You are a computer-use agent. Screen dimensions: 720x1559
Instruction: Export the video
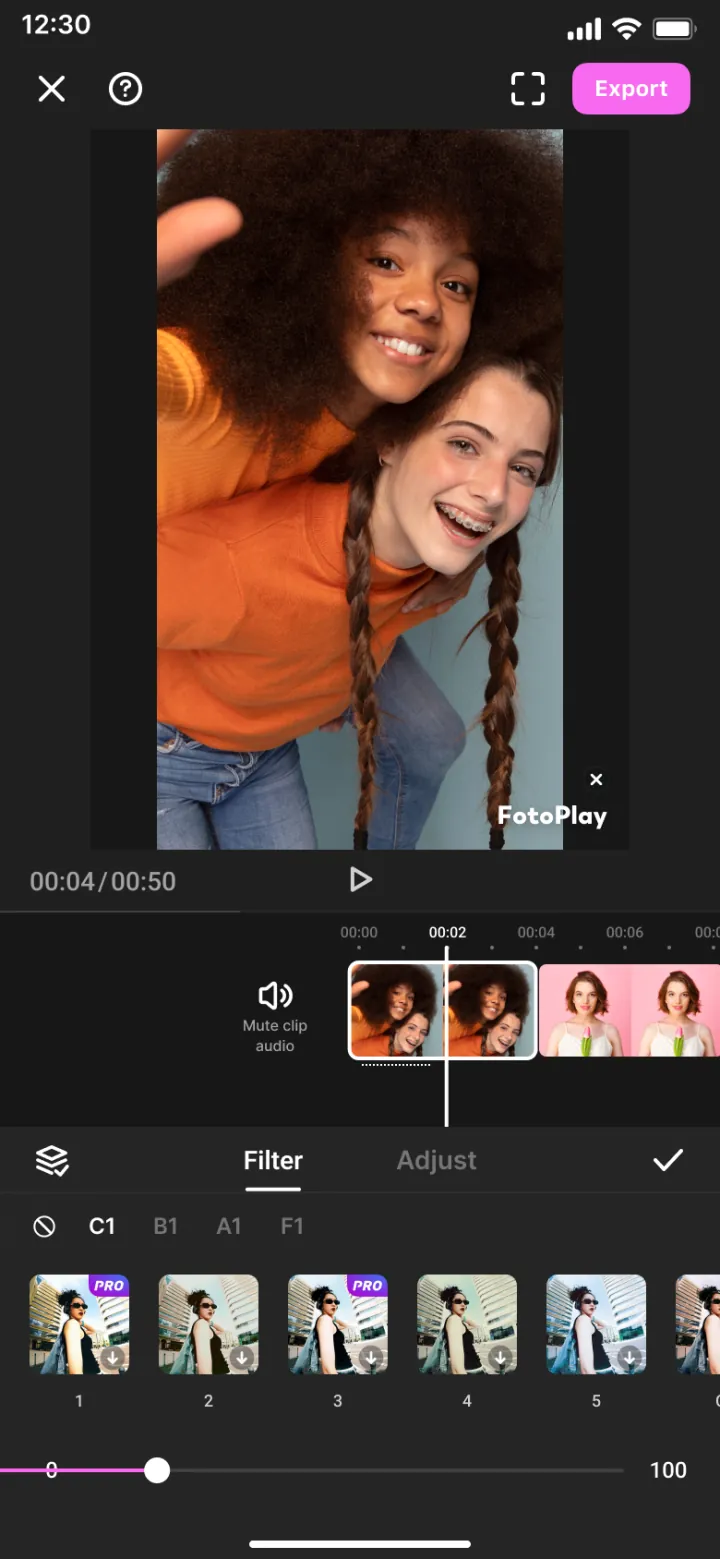click(x=631, y=88)
